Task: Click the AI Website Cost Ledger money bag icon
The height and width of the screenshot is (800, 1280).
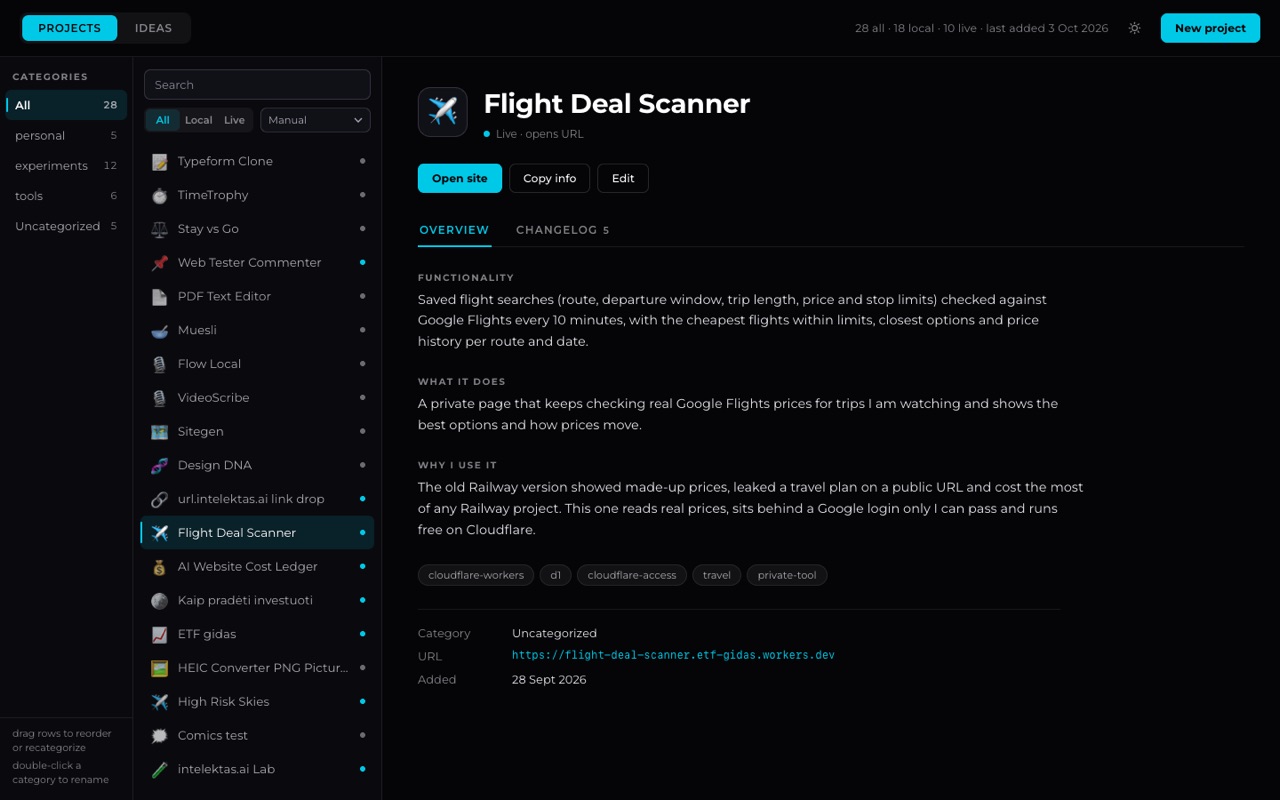Action: tap(159, 567)
